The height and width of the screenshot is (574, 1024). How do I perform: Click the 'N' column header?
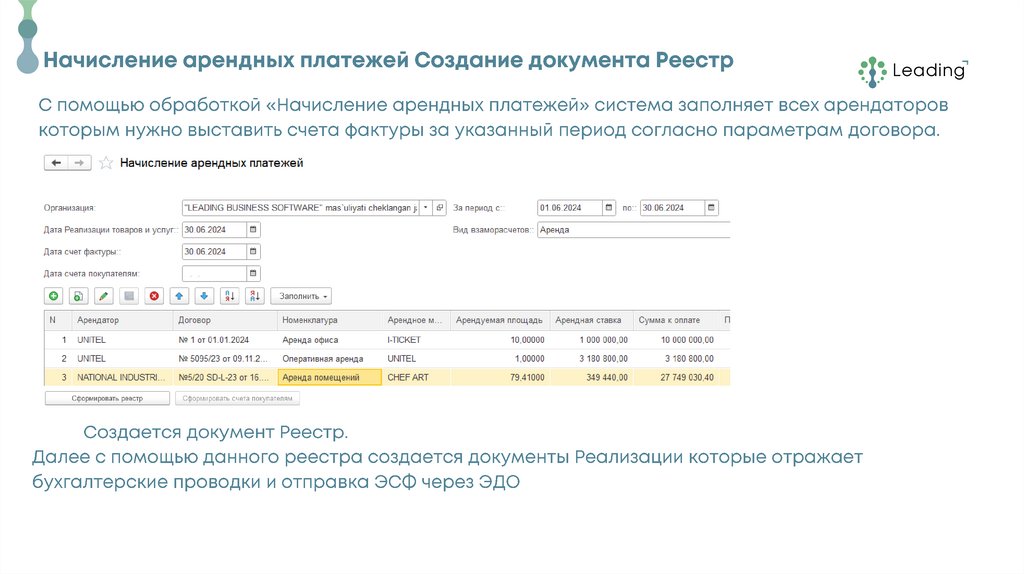58,320
